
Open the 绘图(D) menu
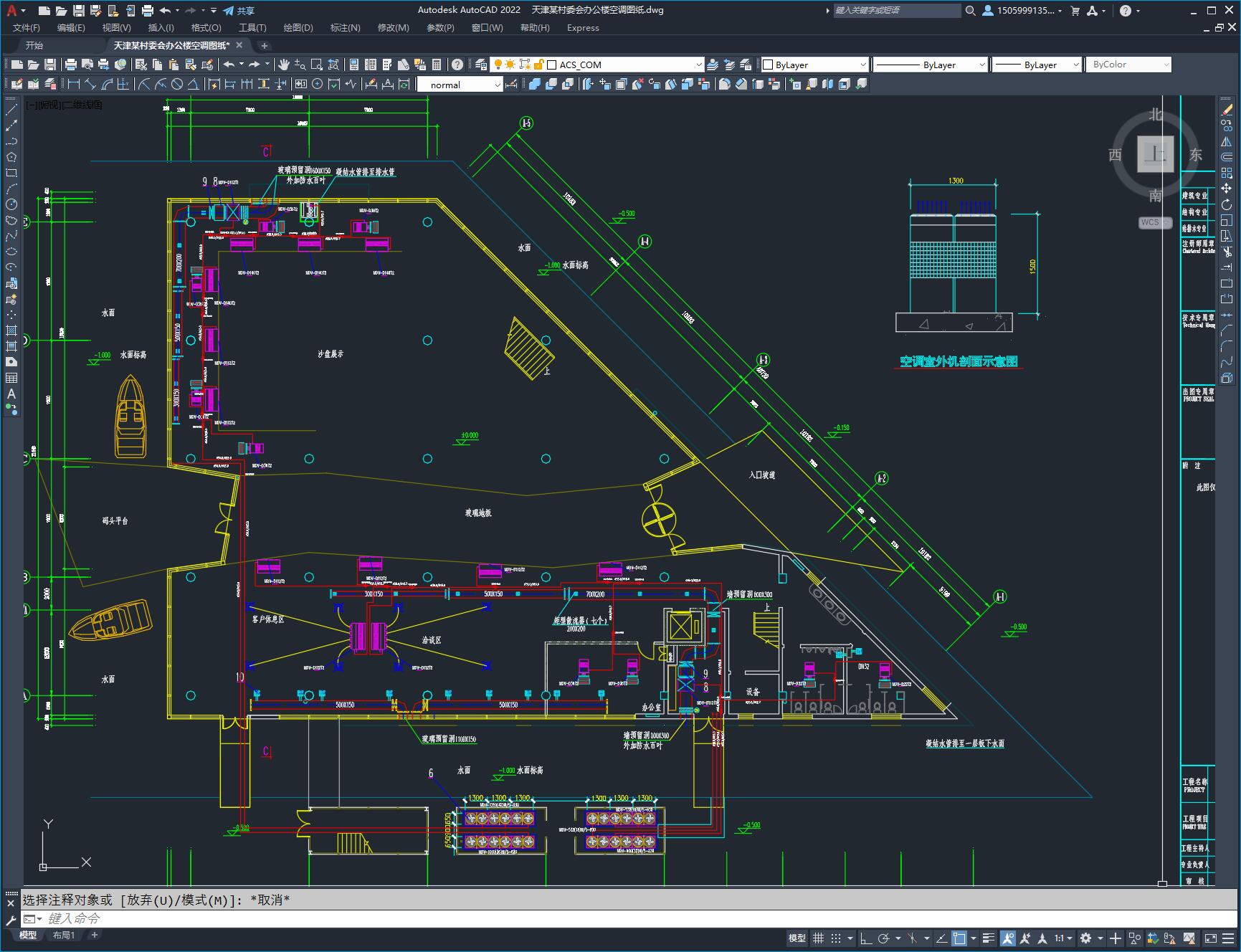(x=298, y=28)
